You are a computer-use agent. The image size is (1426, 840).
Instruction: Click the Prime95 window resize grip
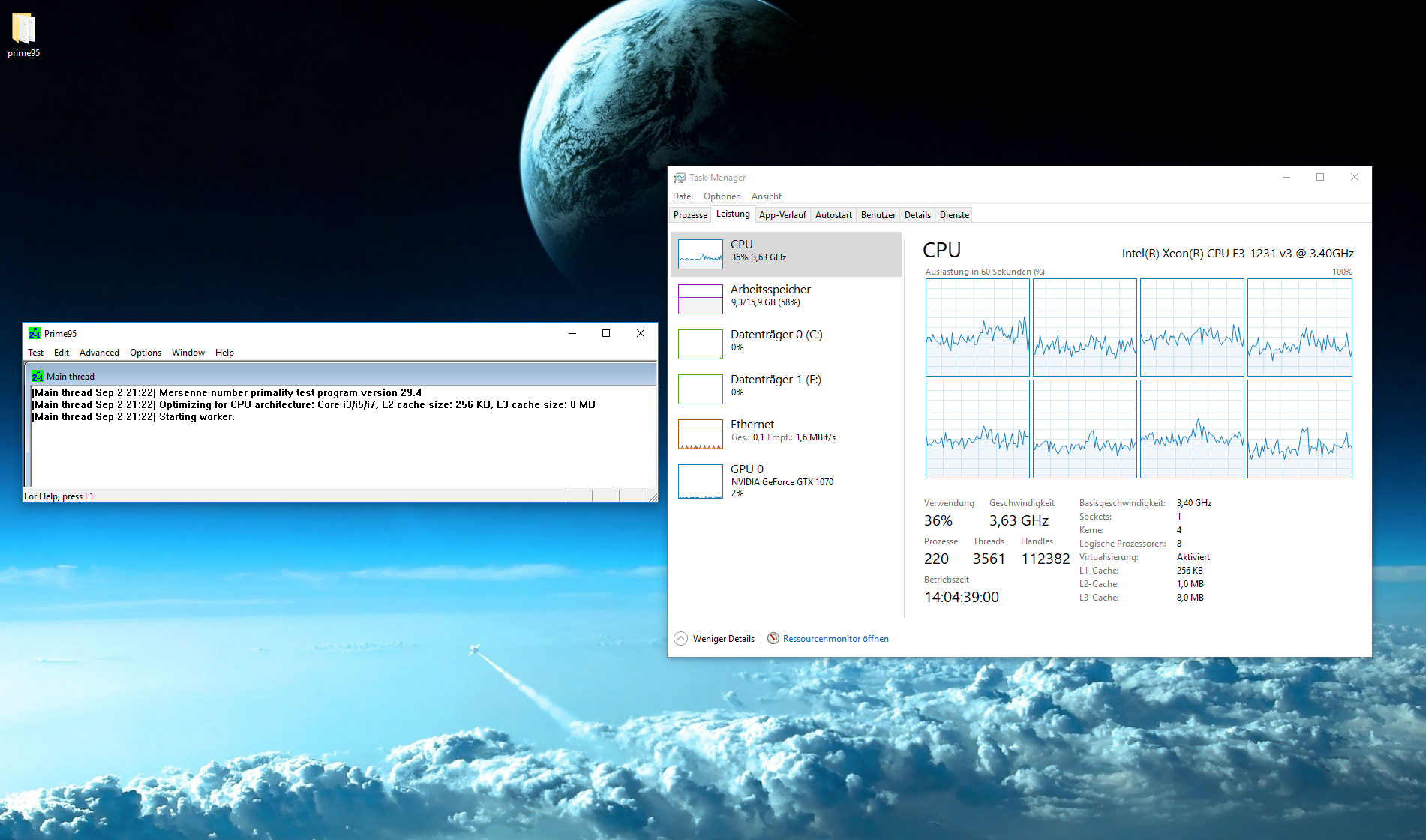tap(653, 497)
